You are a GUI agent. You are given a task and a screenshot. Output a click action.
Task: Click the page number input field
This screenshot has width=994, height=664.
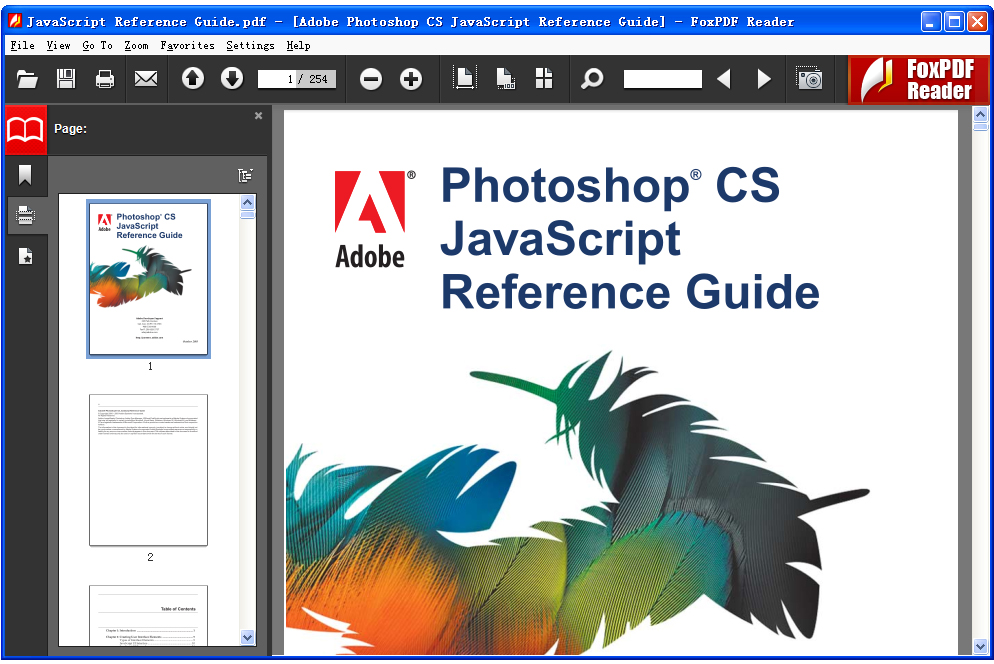276,79
